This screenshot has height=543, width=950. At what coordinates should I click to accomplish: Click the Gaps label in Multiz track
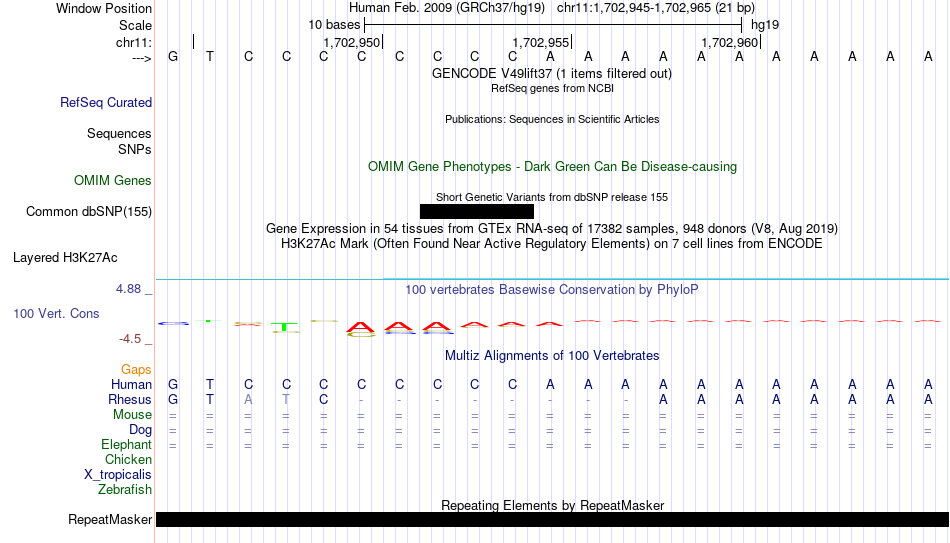tap(136, 370)
